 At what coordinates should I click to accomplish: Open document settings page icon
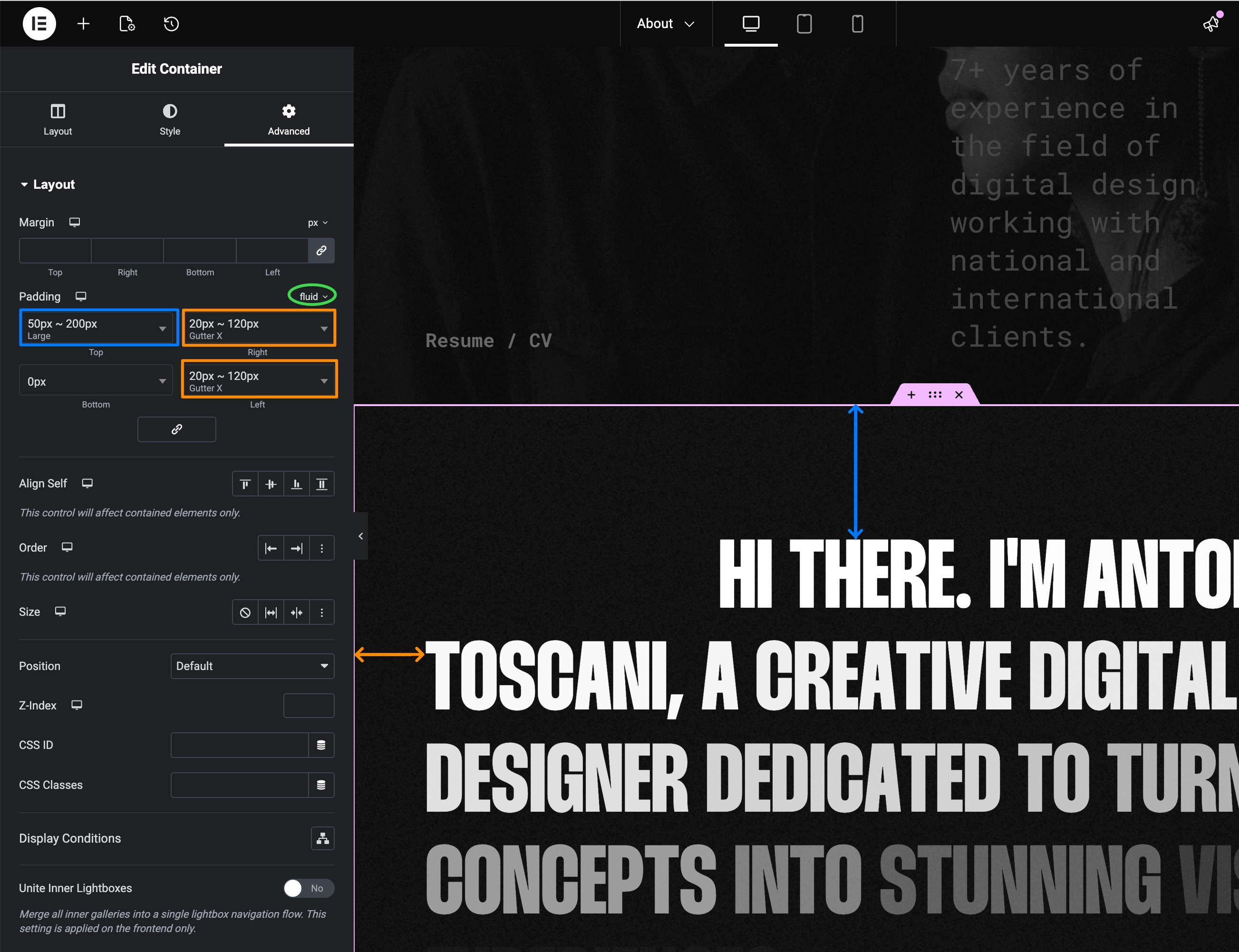coord(127,24)
